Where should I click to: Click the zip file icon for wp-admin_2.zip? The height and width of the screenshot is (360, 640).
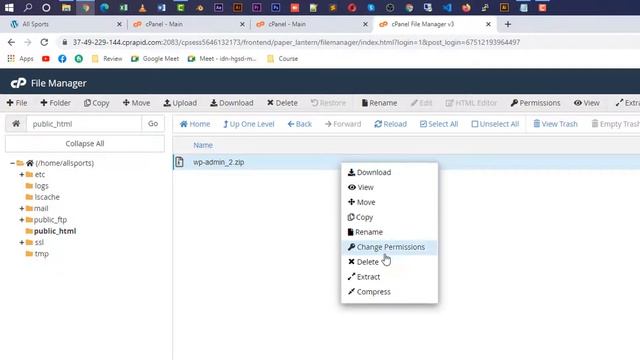pos(180,162)
